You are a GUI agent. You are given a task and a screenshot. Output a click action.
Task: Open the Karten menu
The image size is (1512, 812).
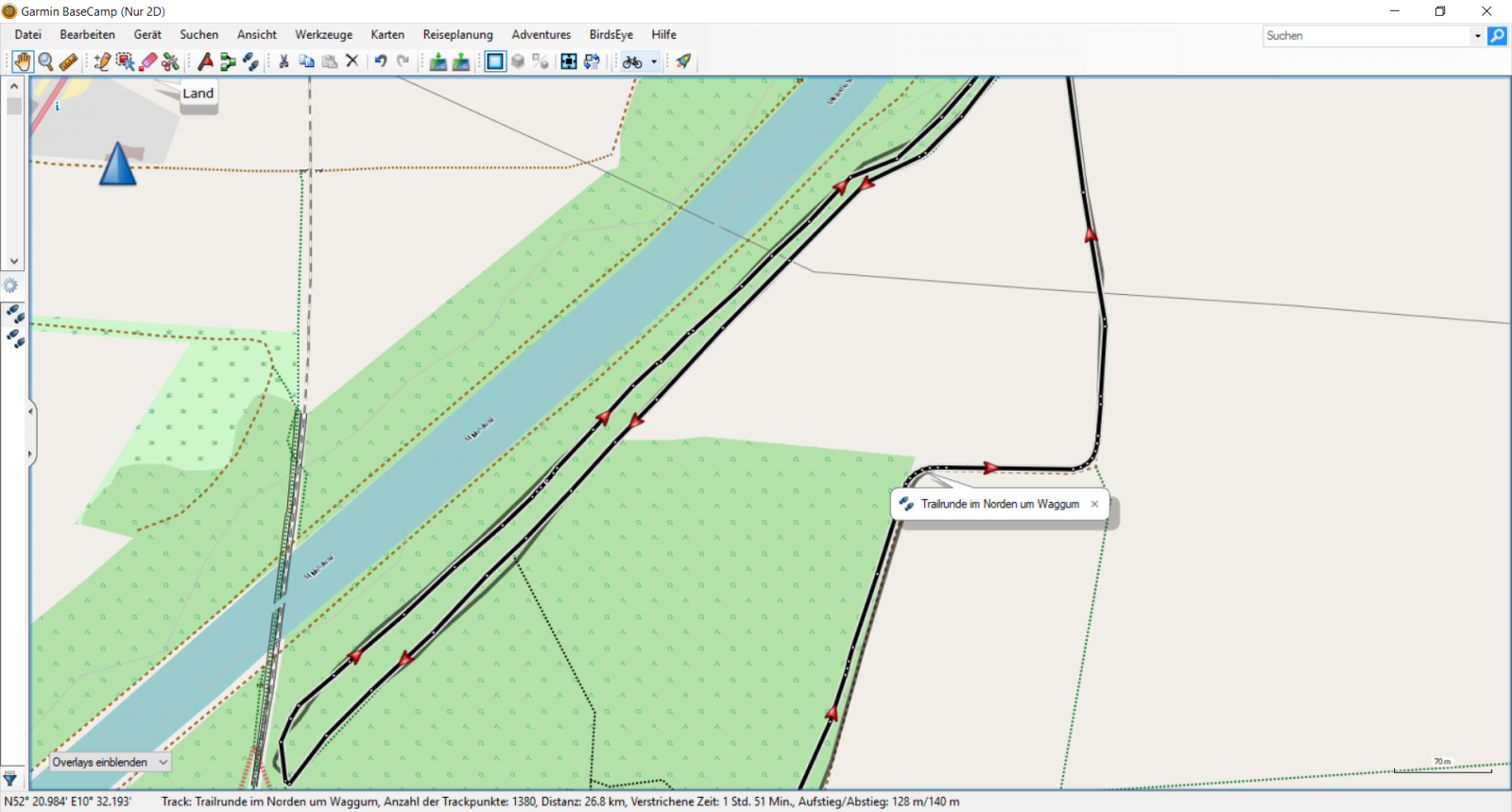point(387,35)
